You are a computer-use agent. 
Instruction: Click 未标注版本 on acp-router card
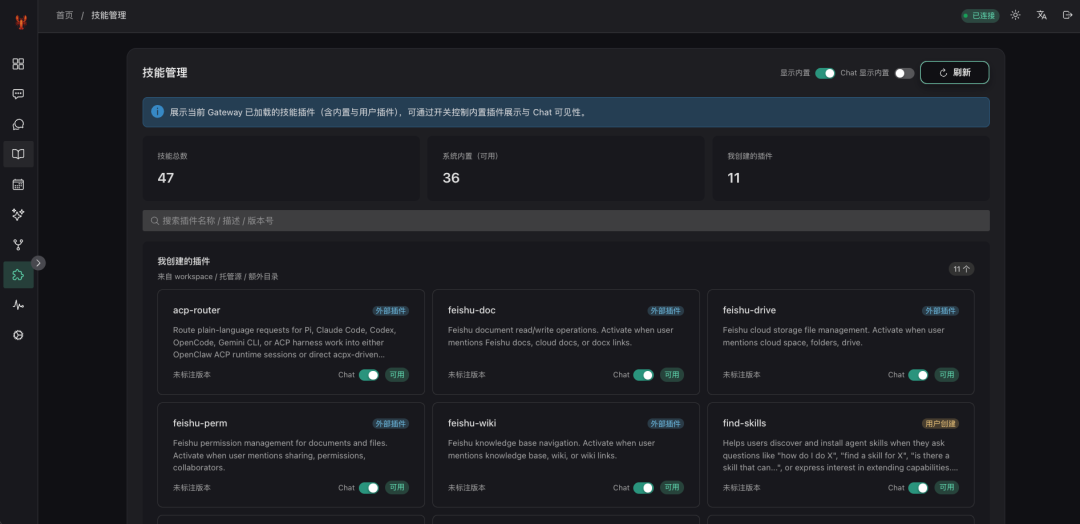click(191, 375)
